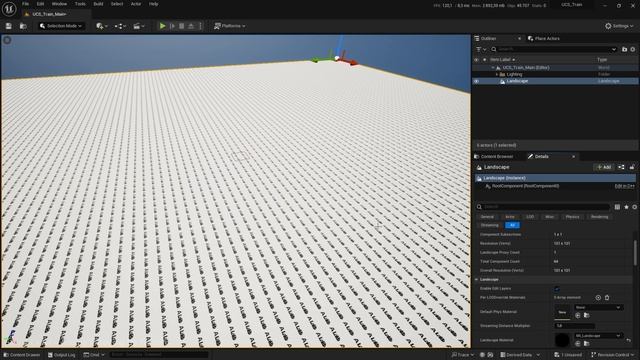Open the Settings dropdown
The height and width of the screenshot is (360, 640).
619,26
